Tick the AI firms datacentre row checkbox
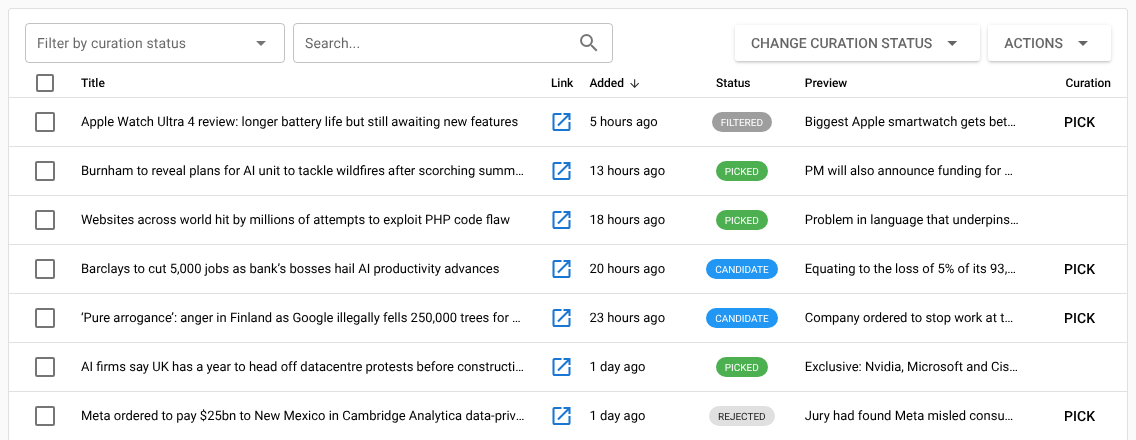 [45, 367]
